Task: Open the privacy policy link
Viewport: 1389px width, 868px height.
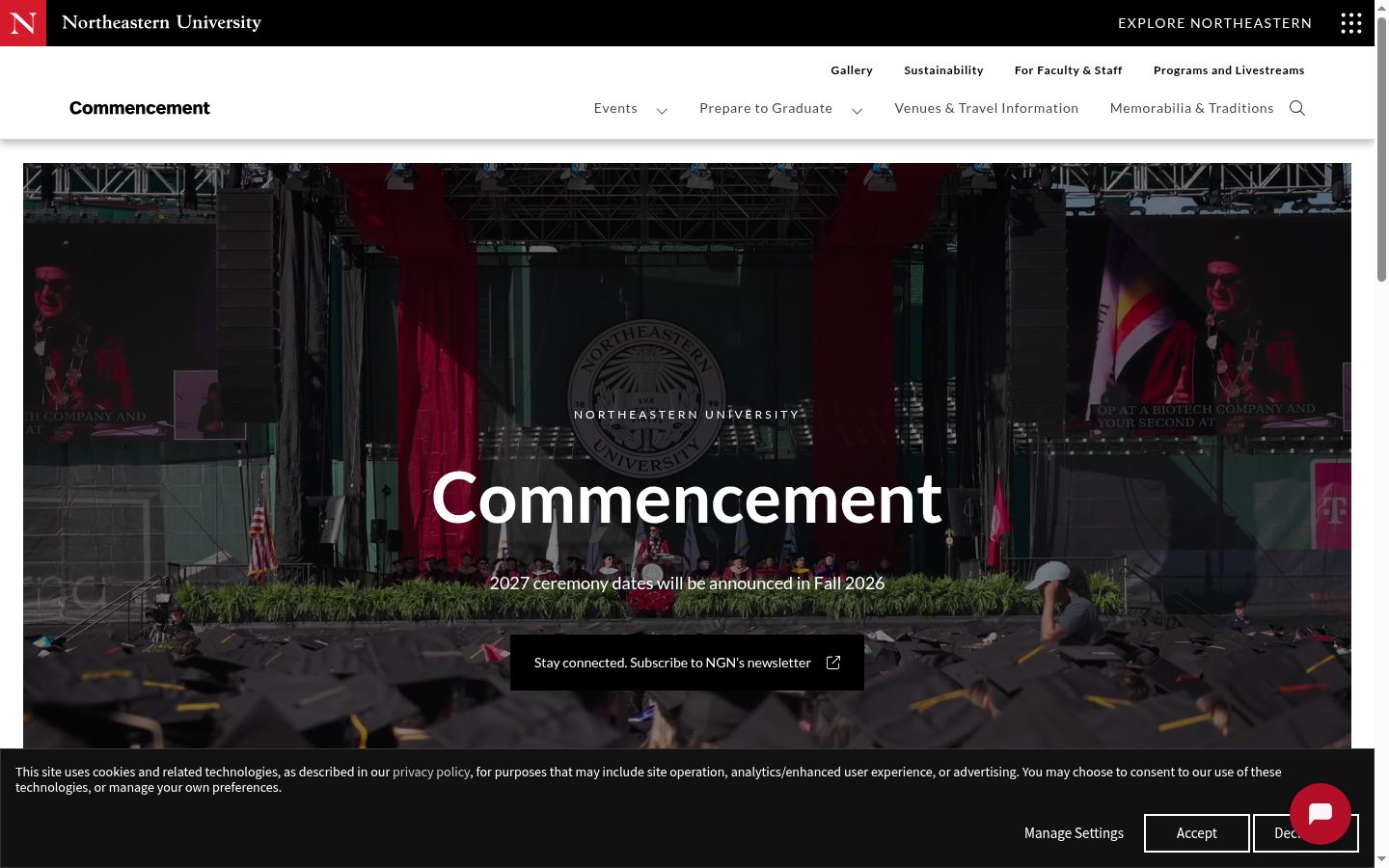Action: point(431,772)
